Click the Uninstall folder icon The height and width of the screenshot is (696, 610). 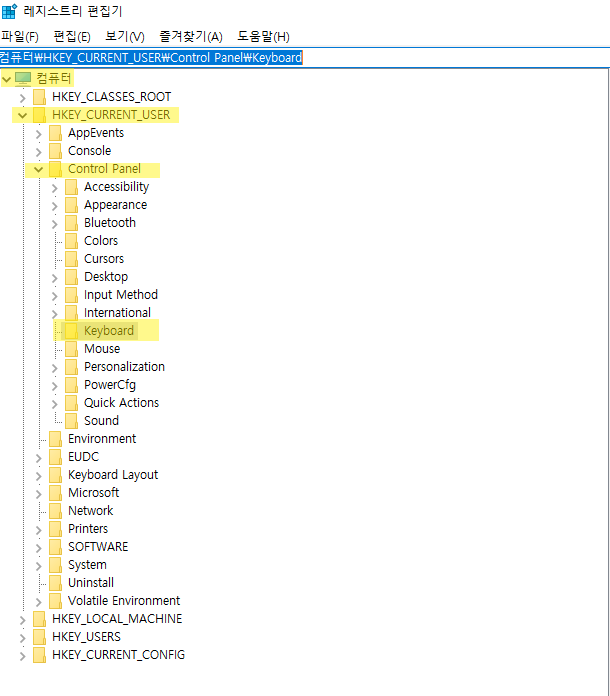pyautogui.click(x=55, y=582)
